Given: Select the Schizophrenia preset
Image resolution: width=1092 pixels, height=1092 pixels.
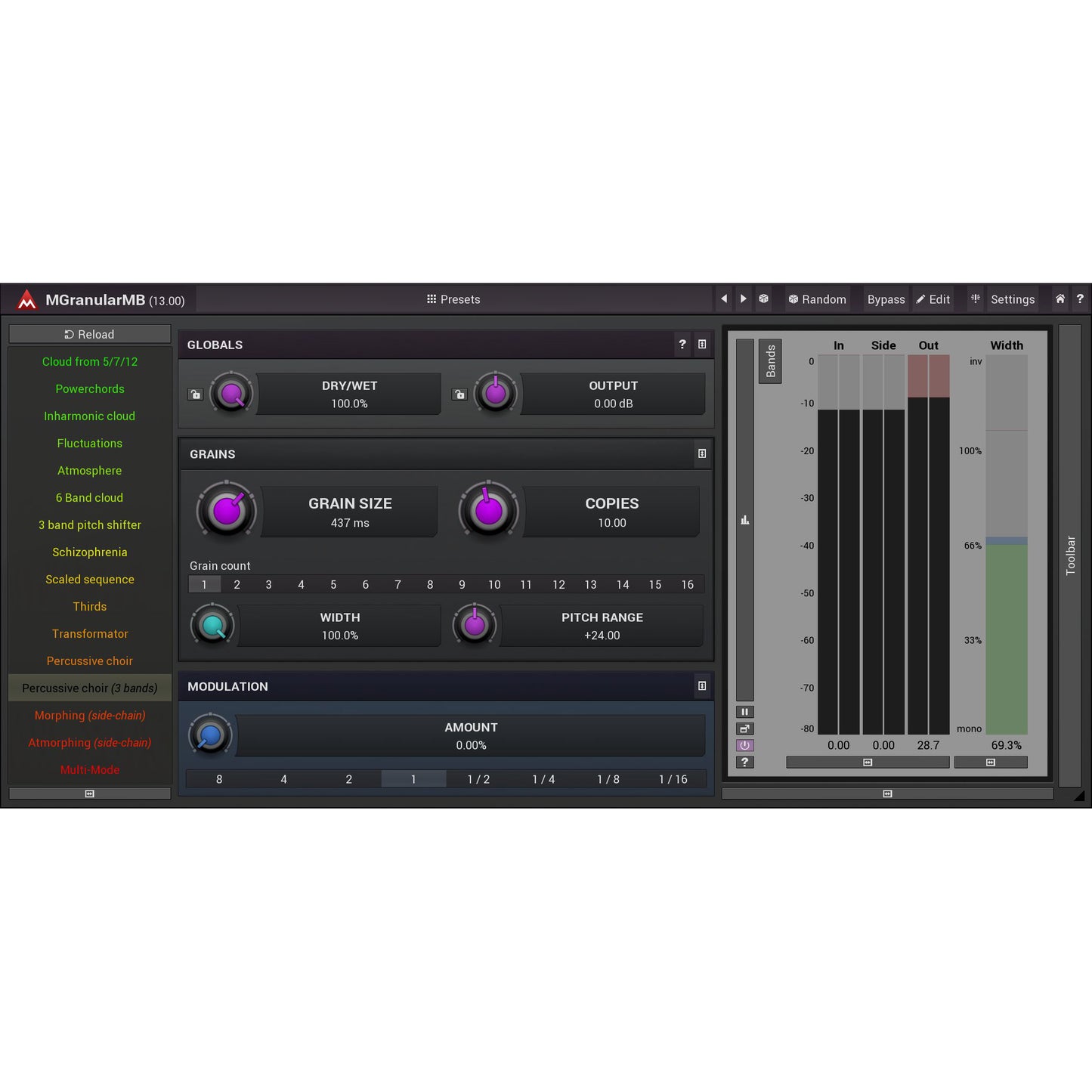Looking at the screenshot, I should 90,552.
